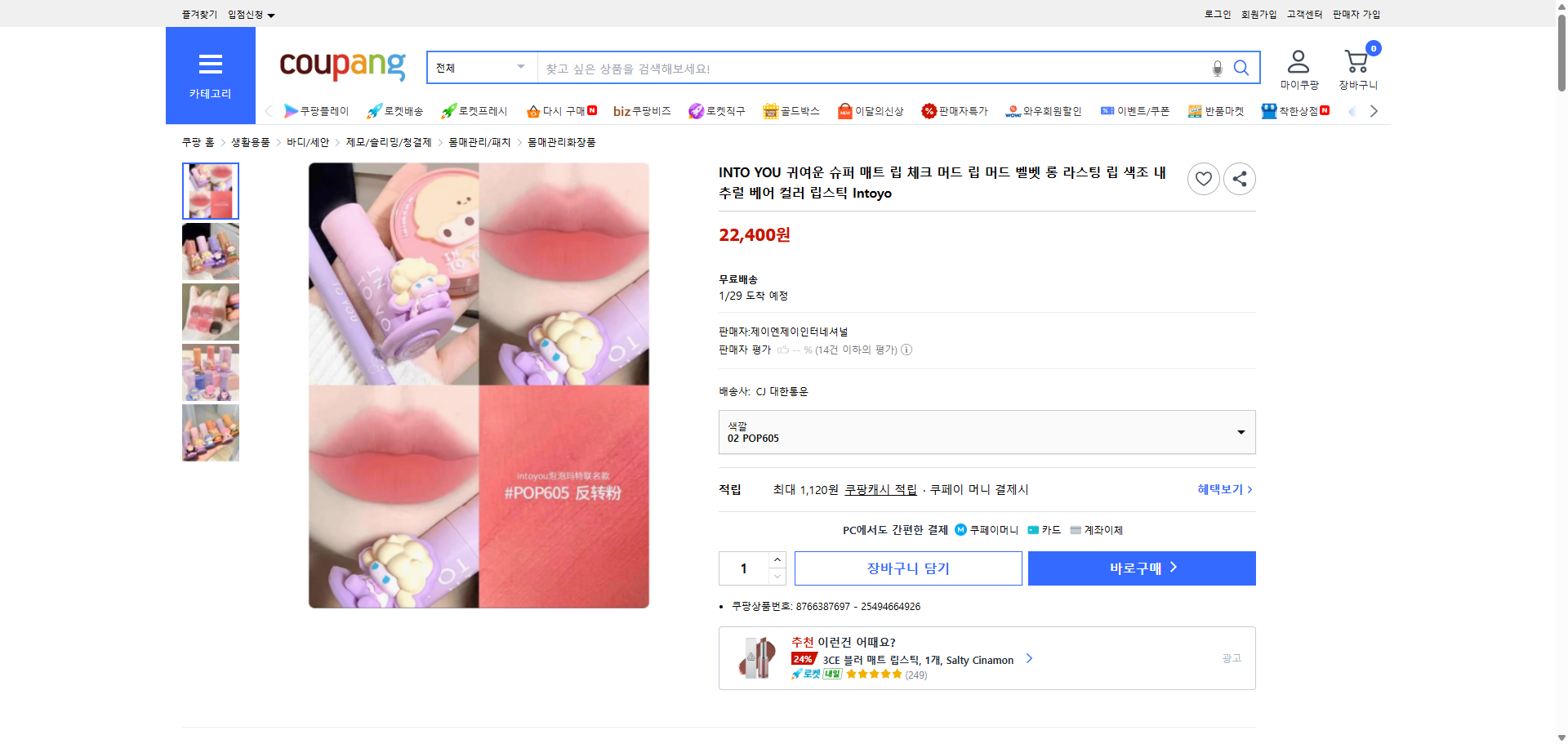This screenshot has height=744, width=1568.
Task: Open the share options icon
Action: (x=1239, y=178)
